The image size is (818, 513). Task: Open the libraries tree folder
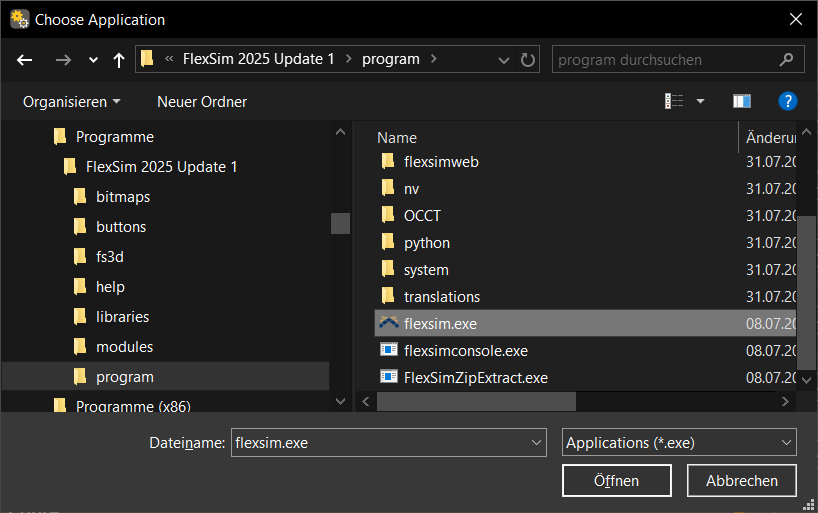123,317
